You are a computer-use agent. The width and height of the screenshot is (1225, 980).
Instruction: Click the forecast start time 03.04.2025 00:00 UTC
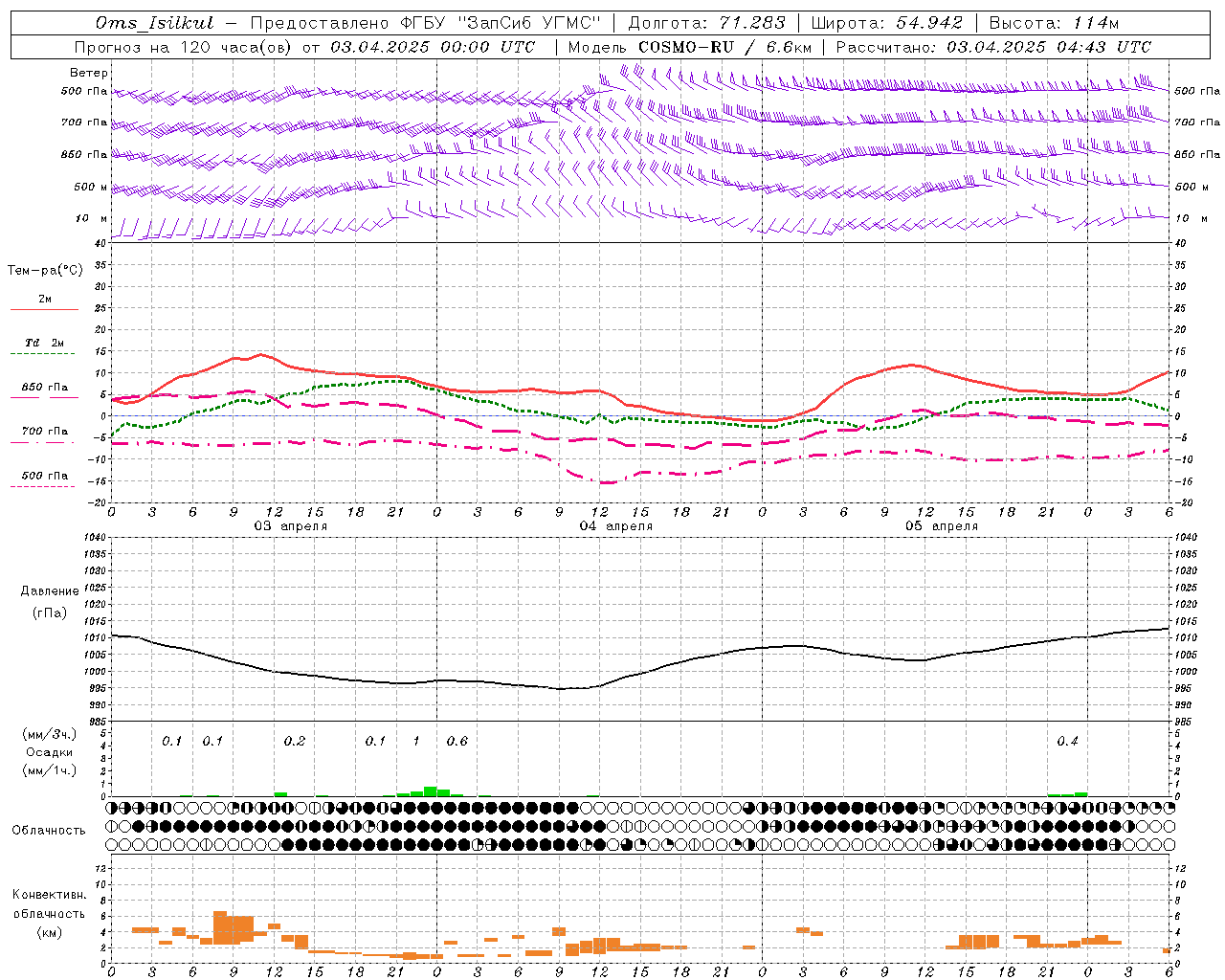point(433,47)
